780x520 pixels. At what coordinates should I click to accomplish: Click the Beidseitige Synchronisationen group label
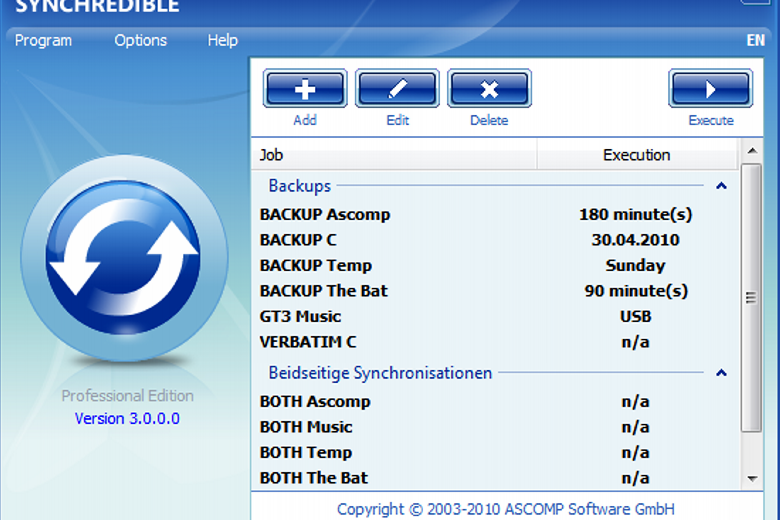pos(380,373)
